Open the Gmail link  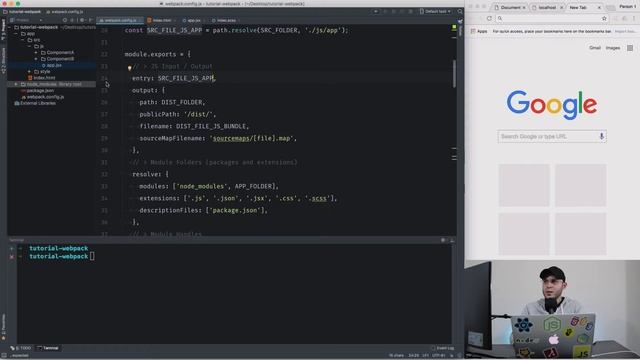595,48
